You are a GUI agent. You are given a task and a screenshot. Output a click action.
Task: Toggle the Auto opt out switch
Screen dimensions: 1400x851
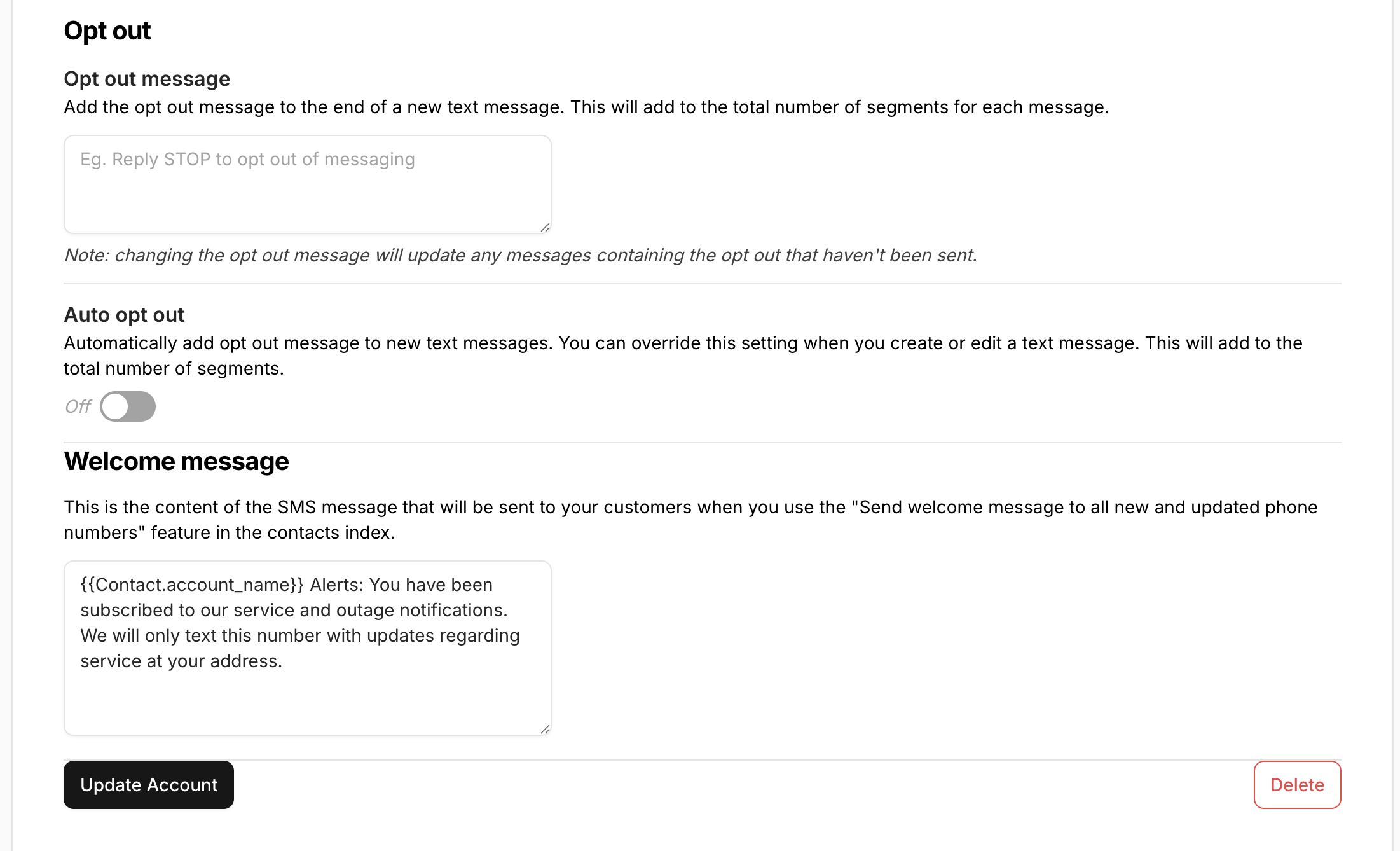pos(128,406)
